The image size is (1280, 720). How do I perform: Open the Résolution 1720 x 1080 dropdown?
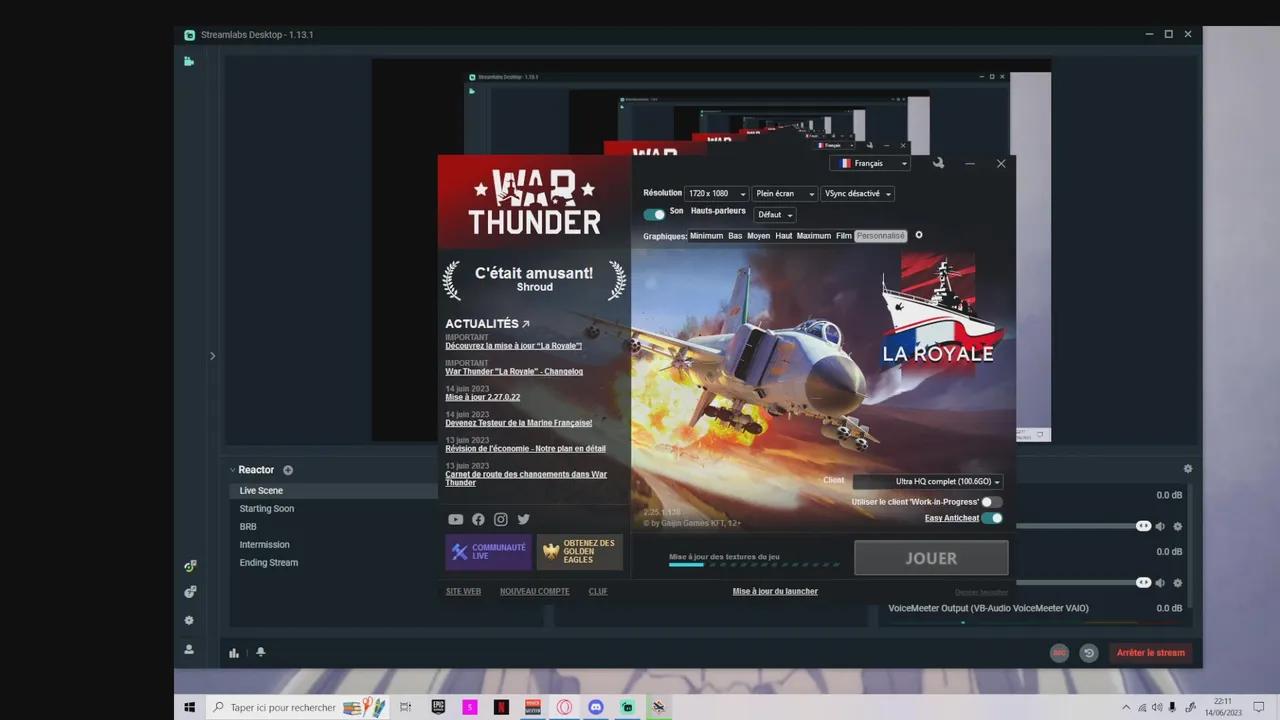(x=716, y=194)
